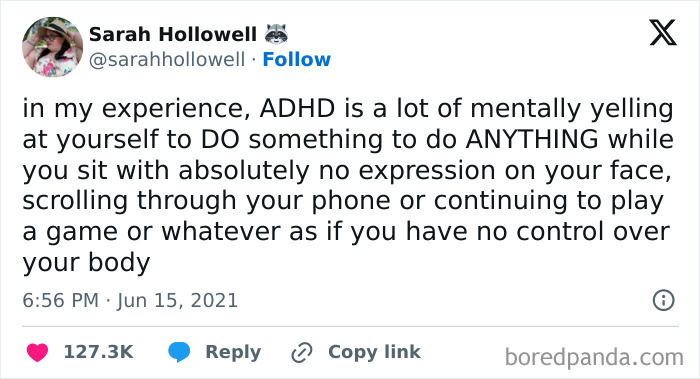Click the horizontal divider above the actions
700x379 pixels.
pyautogui.click(x=350, y=327)
